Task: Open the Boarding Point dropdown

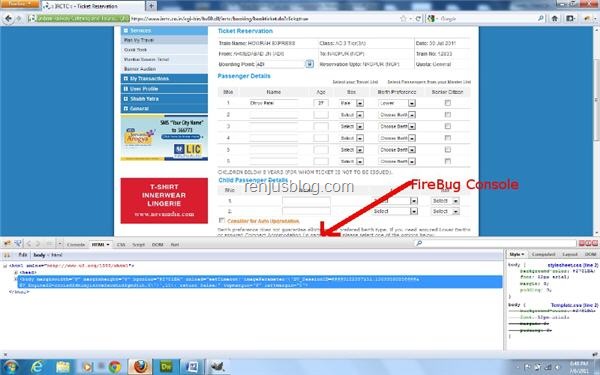Action: [309, 64]
